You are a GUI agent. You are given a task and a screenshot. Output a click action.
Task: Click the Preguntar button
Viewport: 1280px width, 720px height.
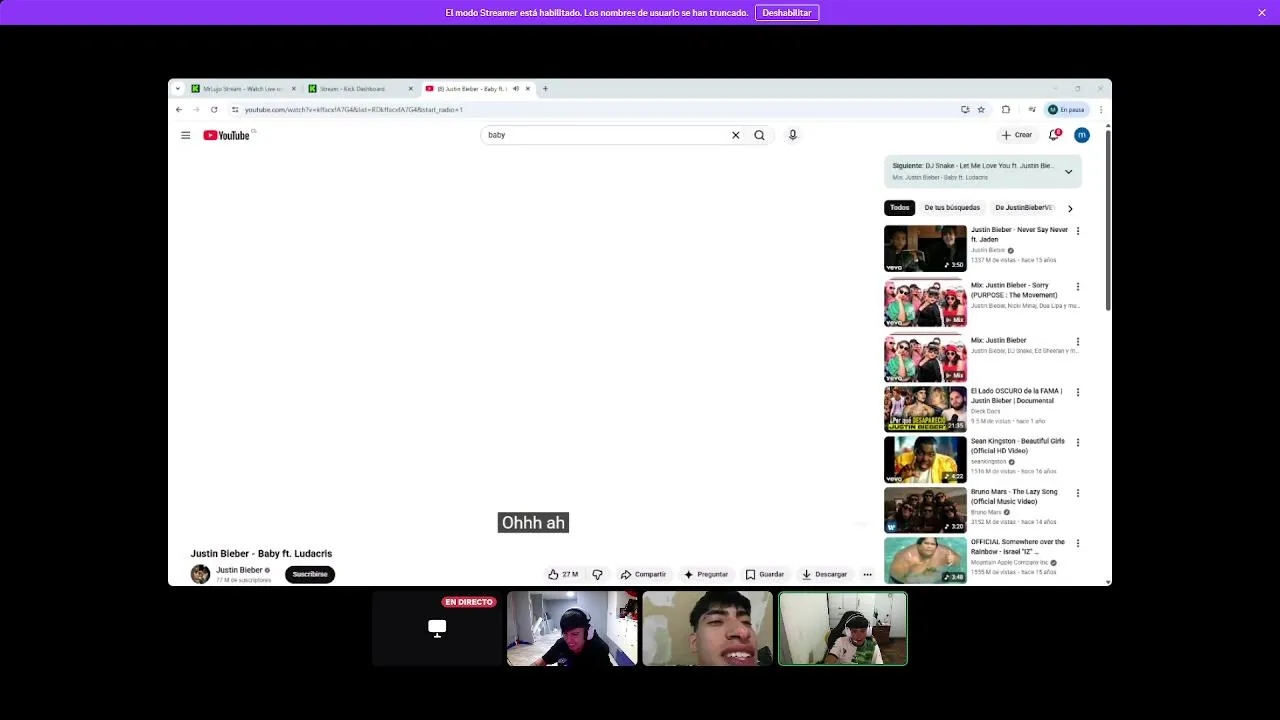click(706, 574)
